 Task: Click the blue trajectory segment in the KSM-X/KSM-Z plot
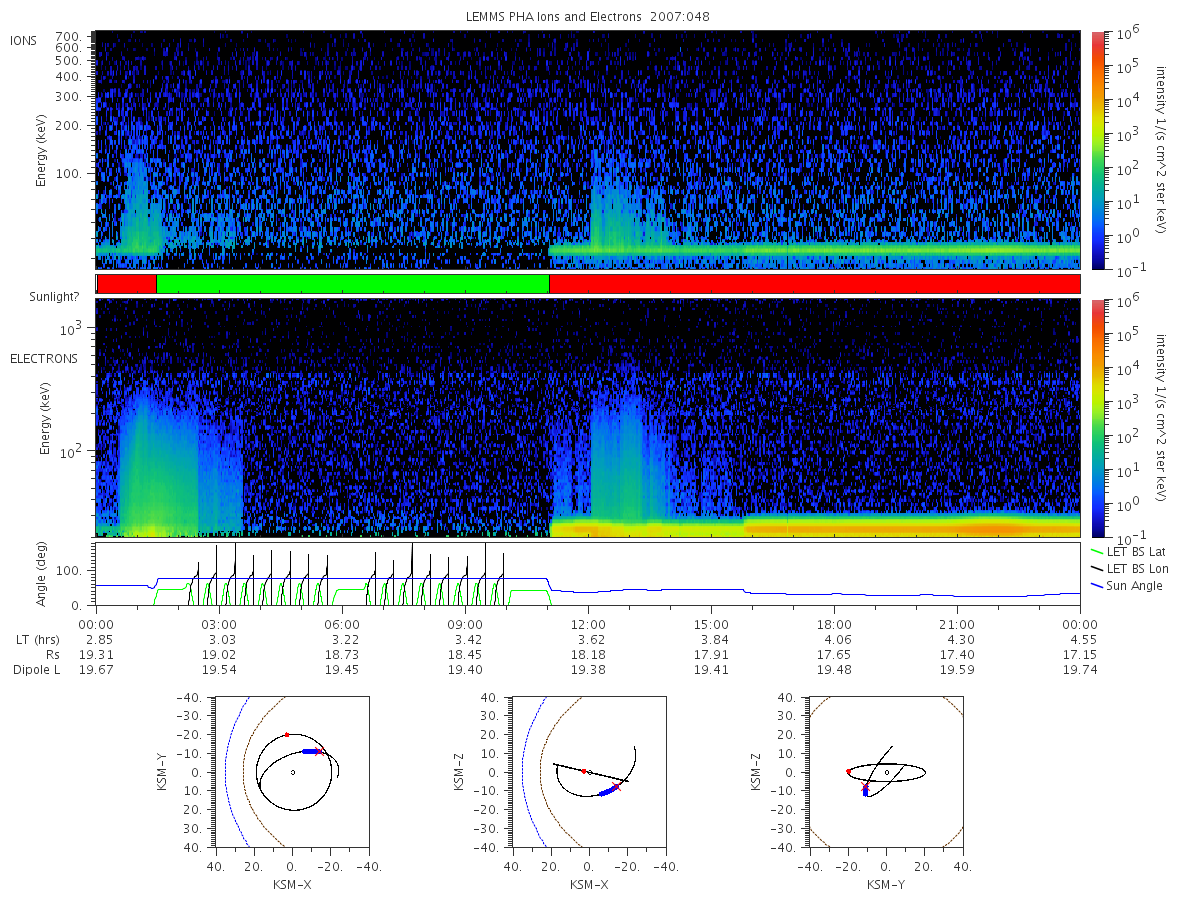pos(607,790)
